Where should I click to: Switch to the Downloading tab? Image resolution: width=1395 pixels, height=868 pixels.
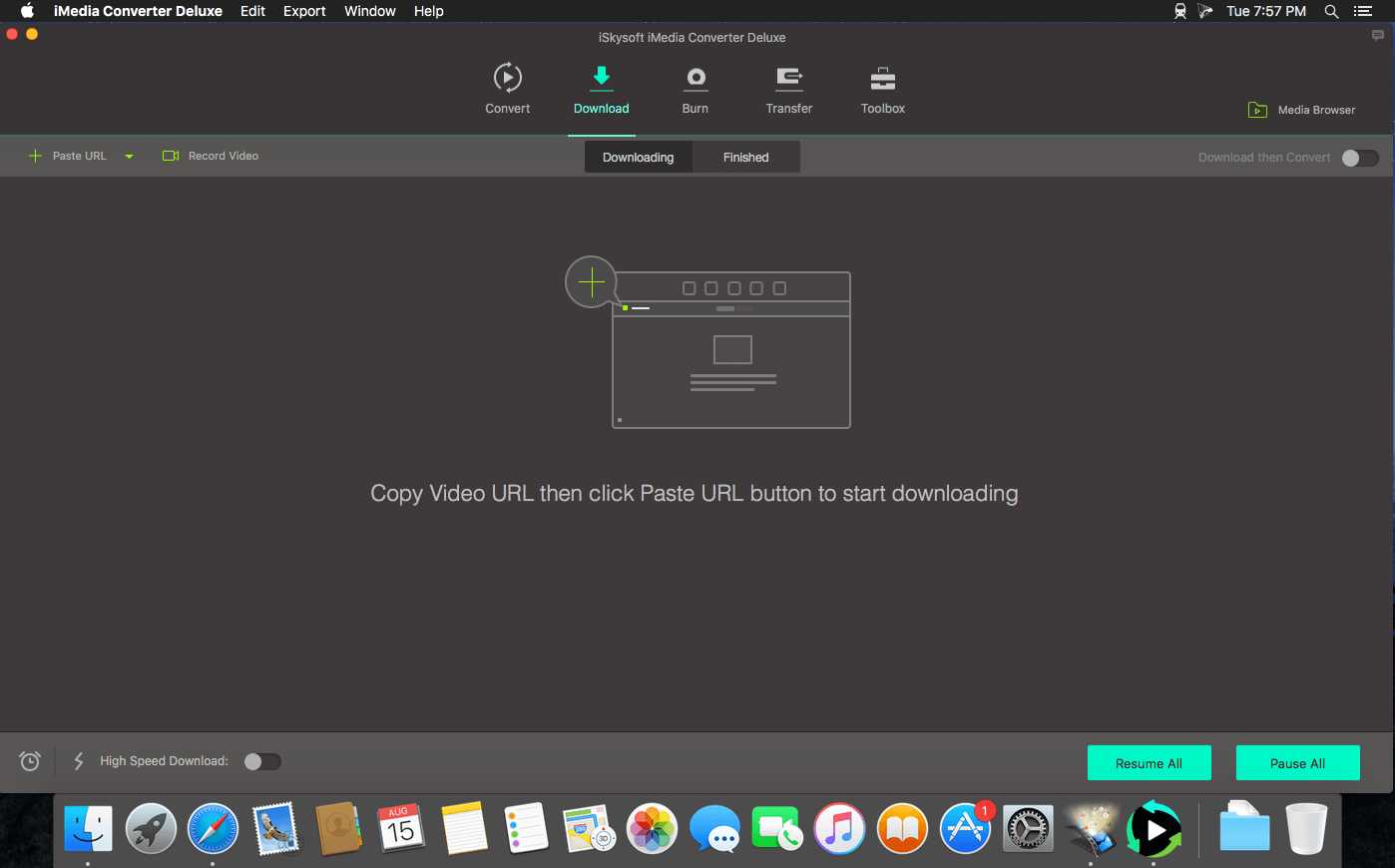(639, 158)
